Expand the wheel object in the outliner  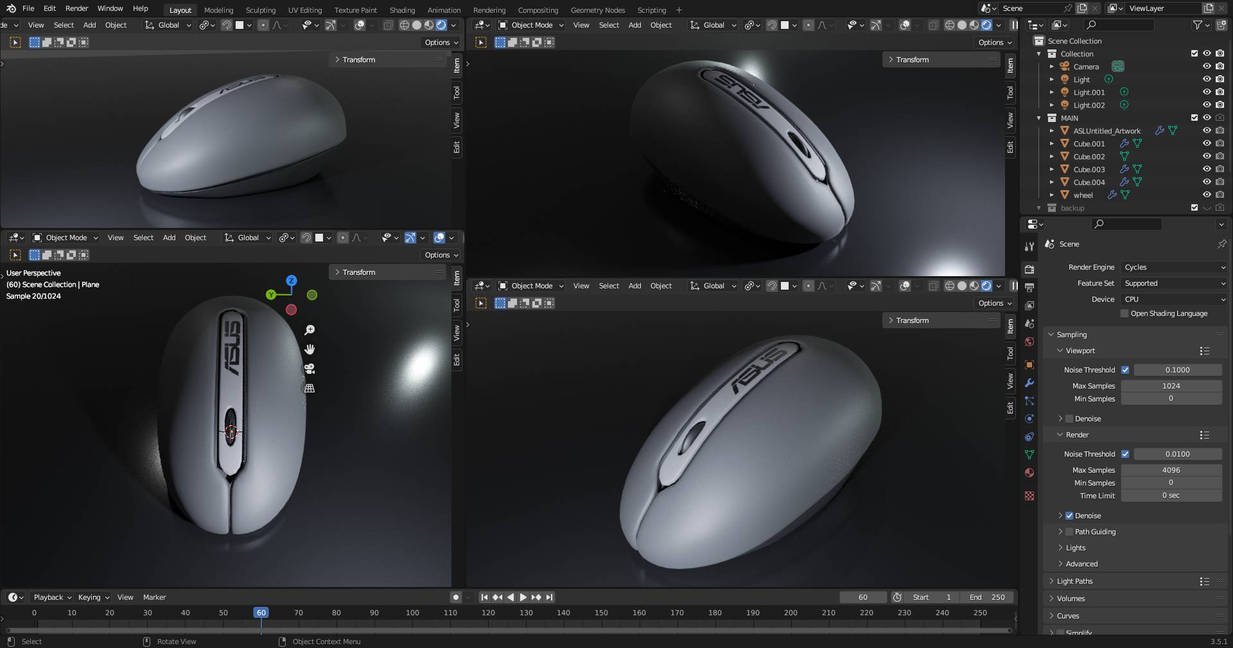1051,195
